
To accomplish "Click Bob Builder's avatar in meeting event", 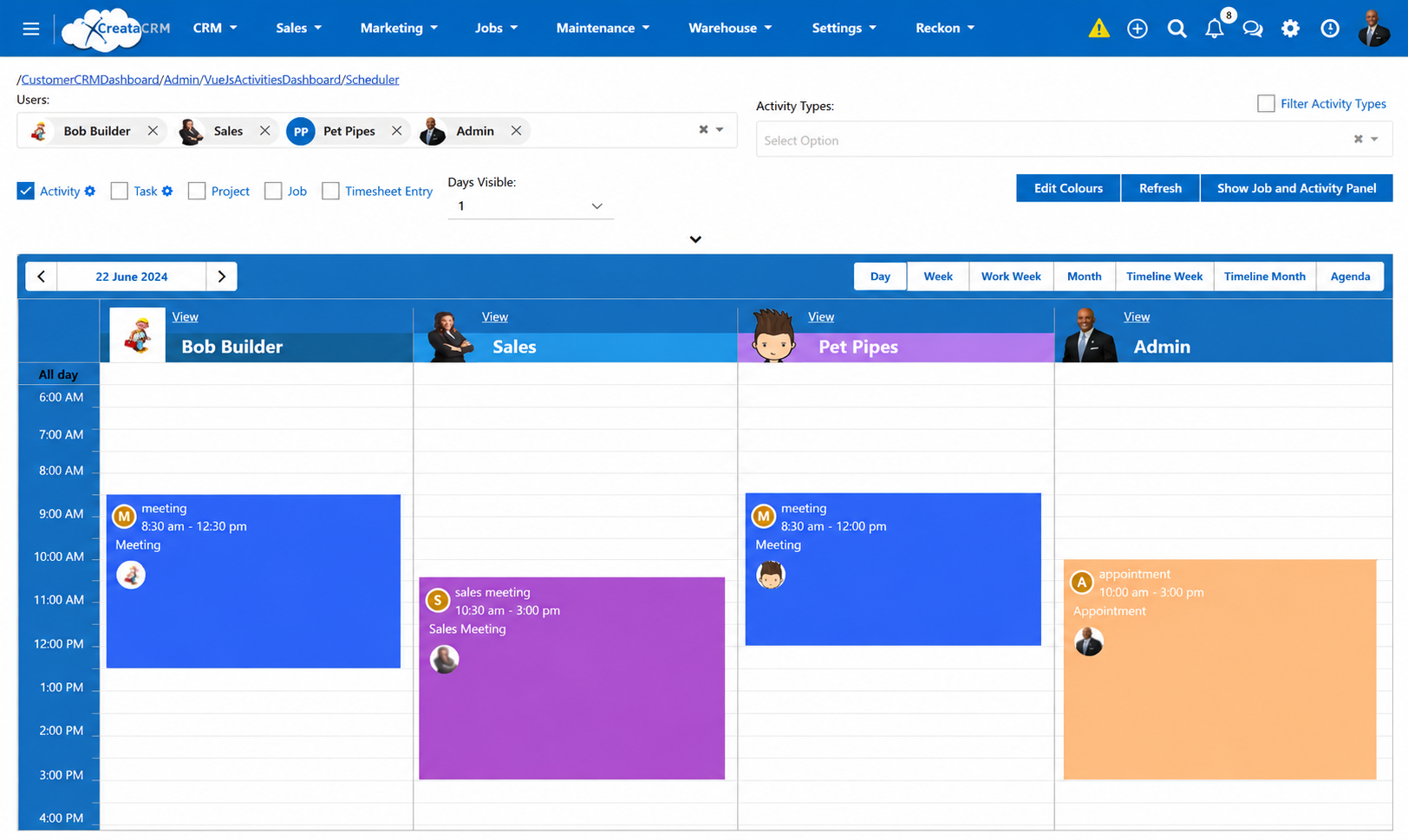I will tap(131, 575).
